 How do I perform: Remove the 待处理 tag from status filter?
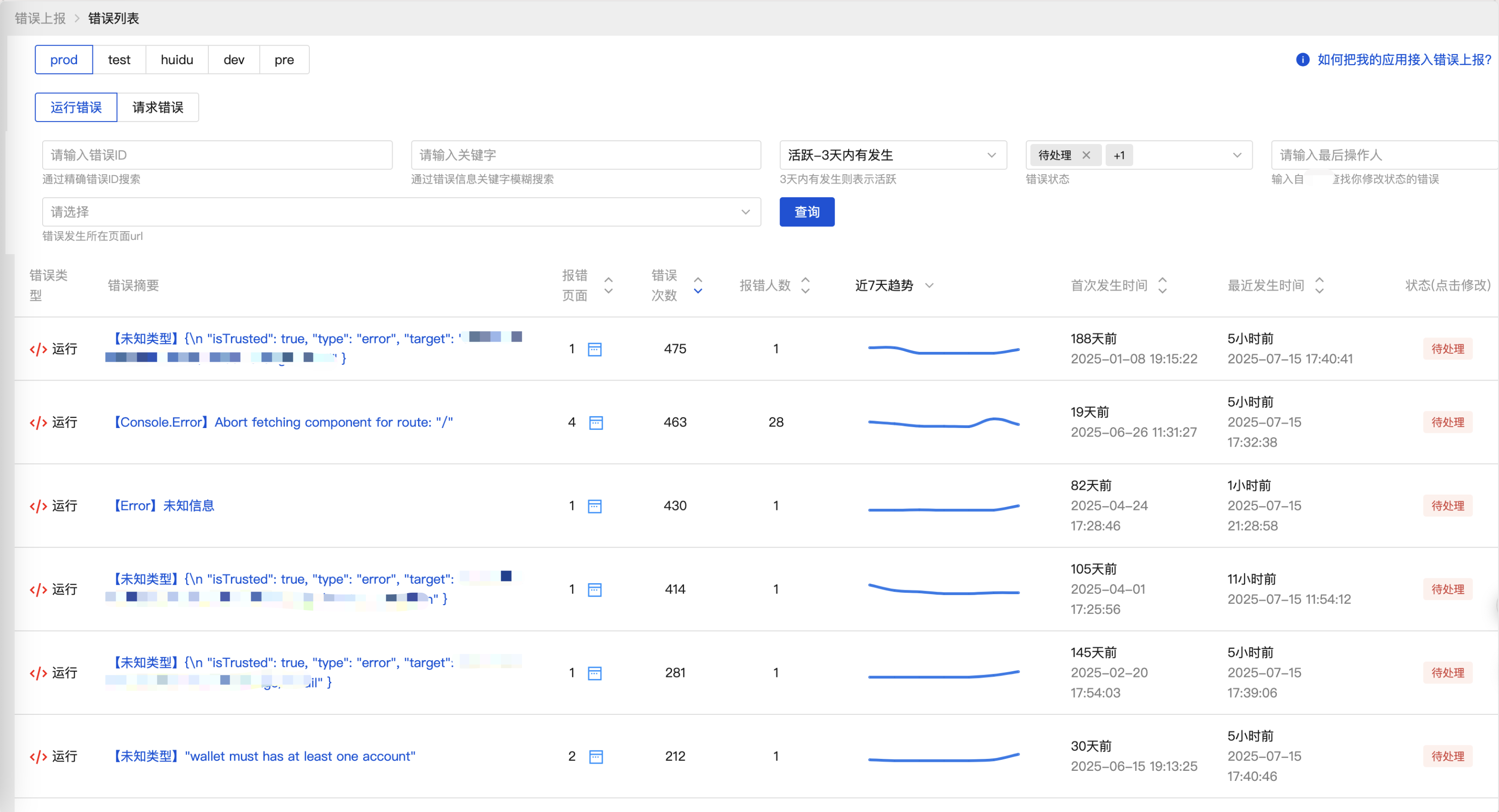pos(1086,155)
